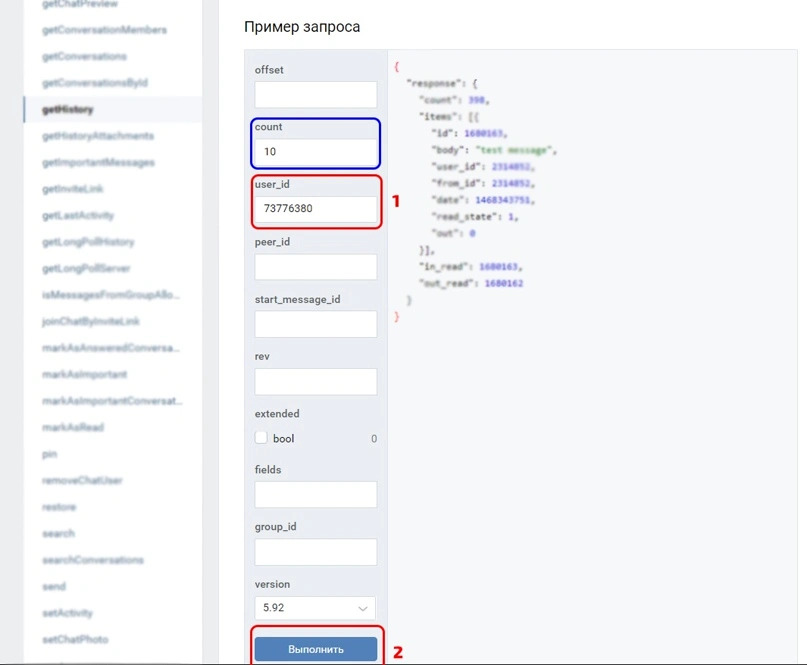Click the offset input field
The width and height of the screenshot is (807, 665).
click(315, 94)
